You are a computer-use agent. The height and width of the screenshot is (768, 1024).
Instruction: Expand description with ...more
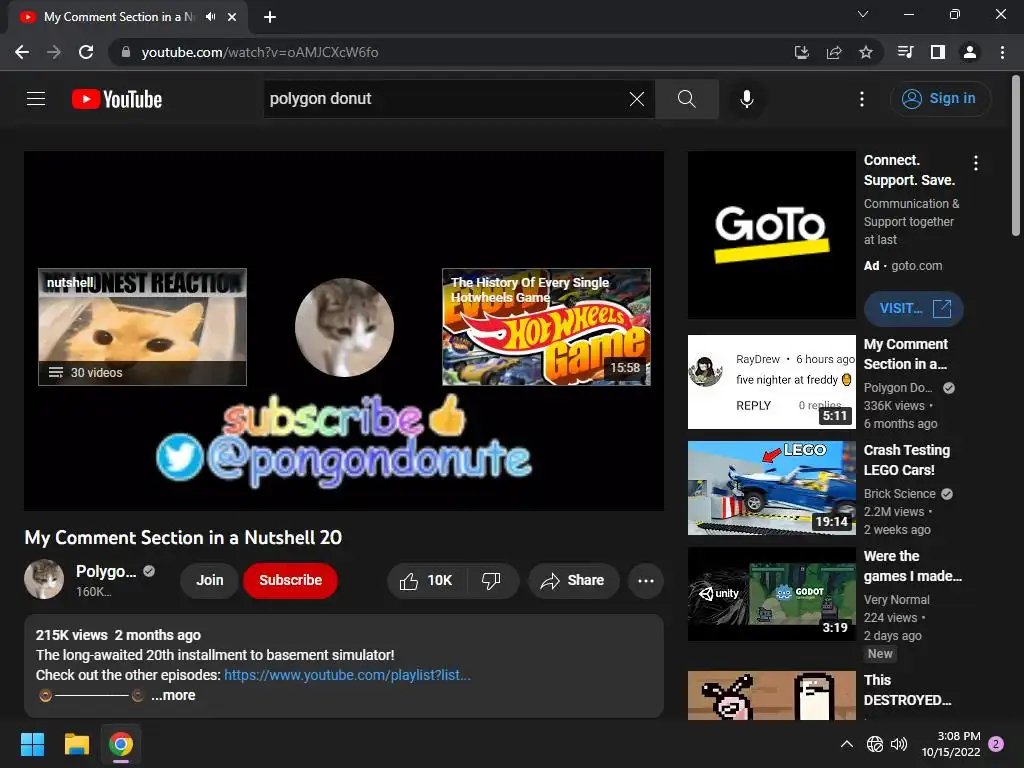pos(173,696)
